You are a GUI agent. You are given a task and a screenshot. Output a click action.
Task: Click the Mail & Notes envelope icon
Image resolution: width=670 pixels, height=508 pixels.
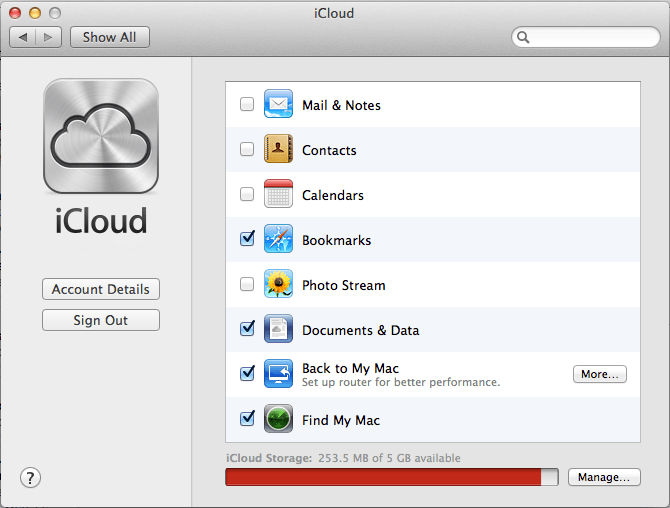coord(278,103)
